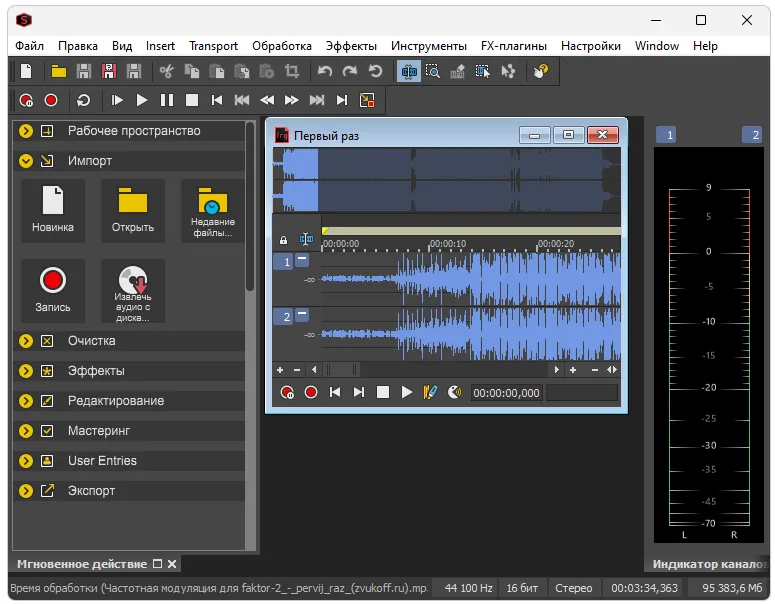This screenshot has height=604, width=775.
Task: Click the Запись record button in panel
Action: click(53, 291)
